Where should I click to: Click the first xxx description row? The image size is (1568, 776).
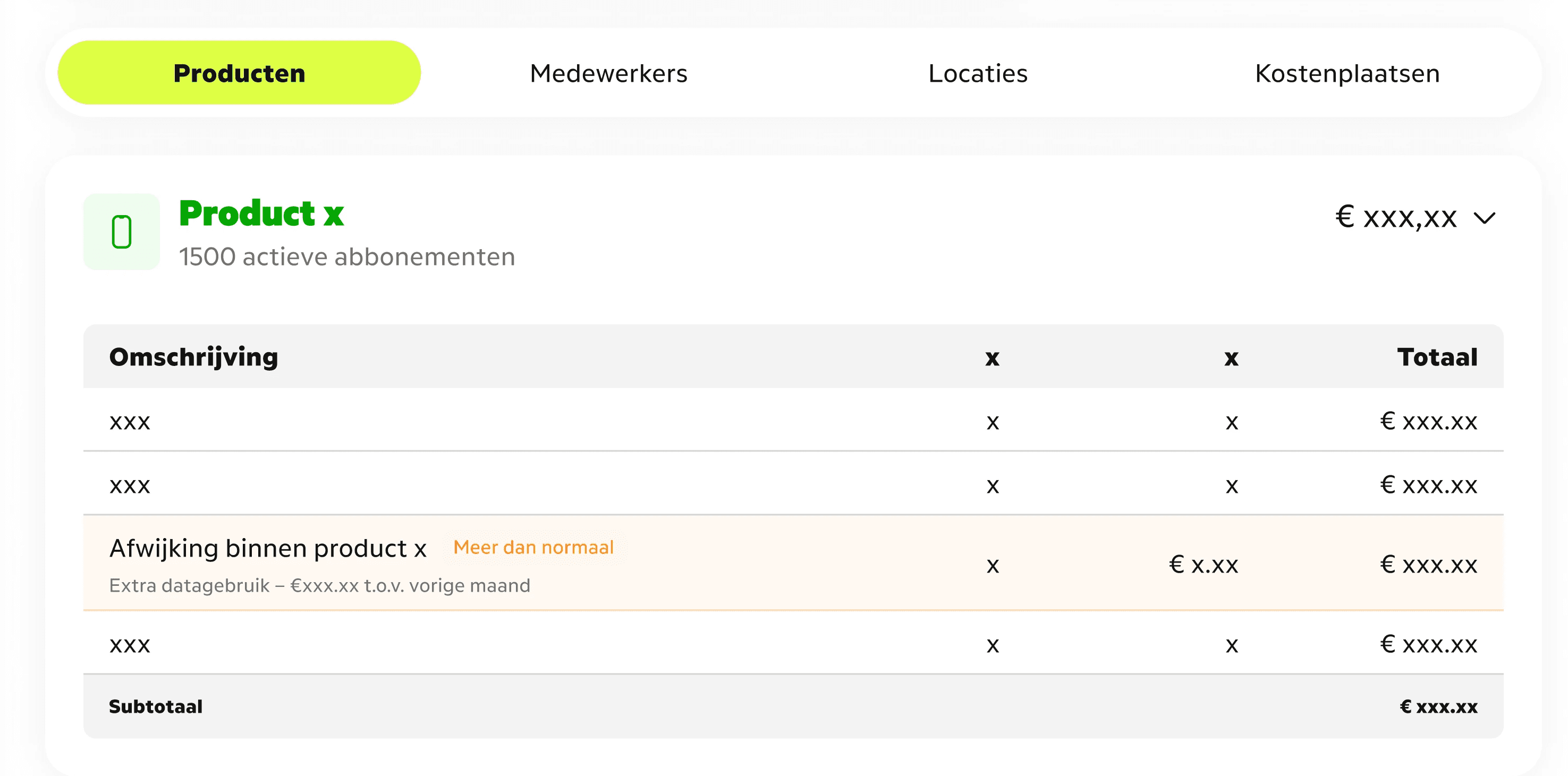(x=793, y=420)
